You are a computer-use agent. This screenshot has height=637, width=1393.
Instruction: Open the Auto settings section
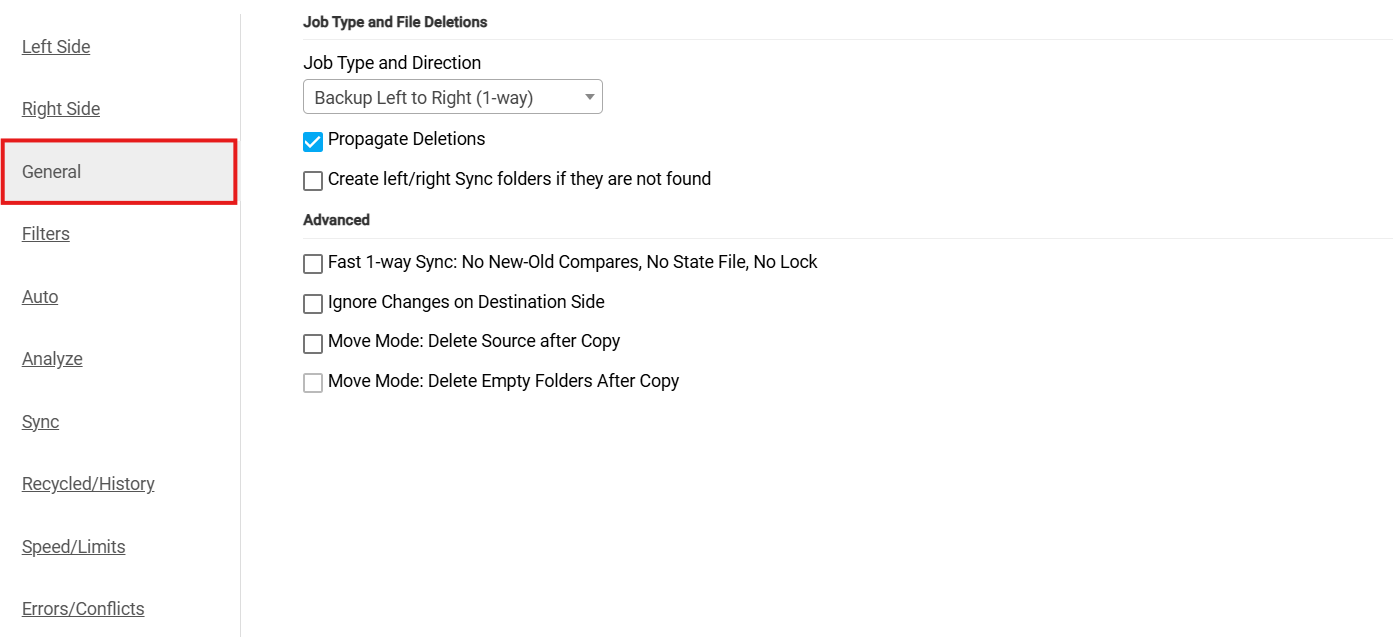coord(40,297)
